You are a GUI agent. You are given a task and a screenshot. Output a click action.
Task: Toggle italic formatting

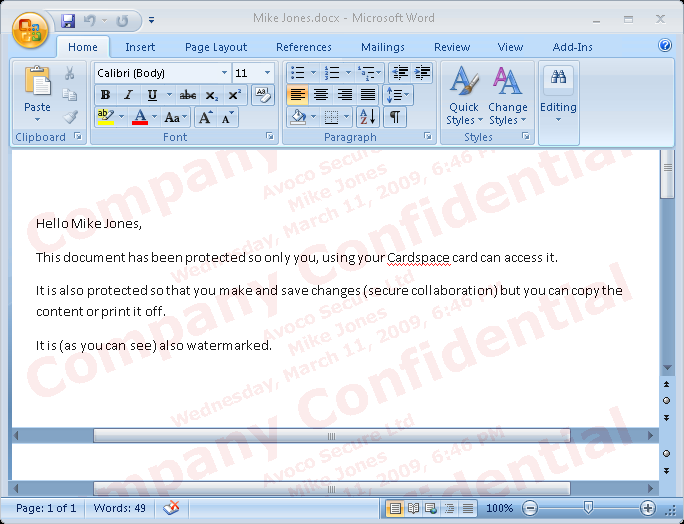(128, 95)
